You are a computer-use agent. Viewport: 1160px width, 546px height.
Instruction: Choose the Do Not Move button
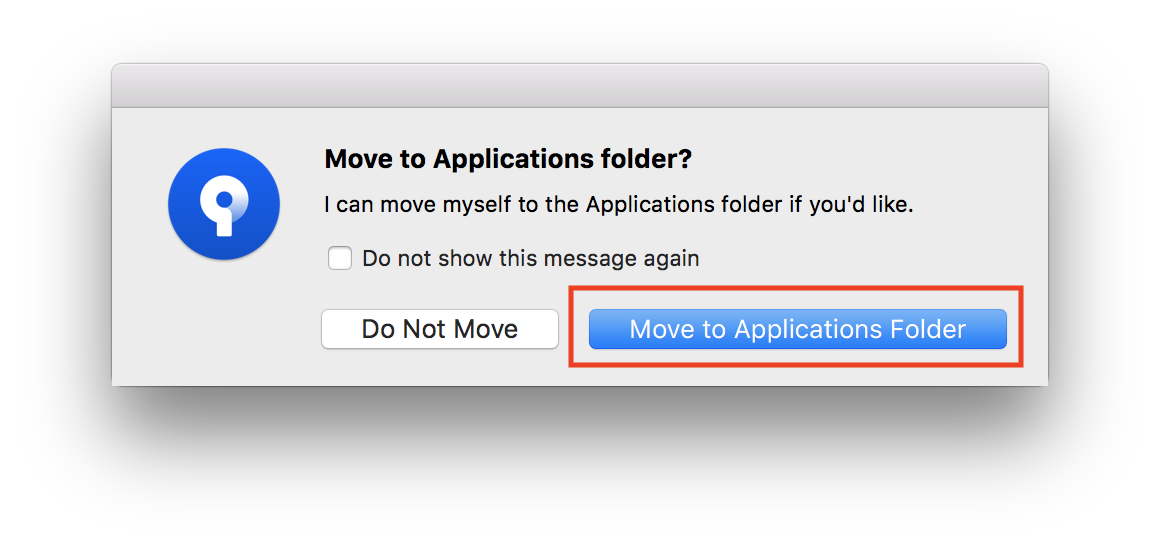coord(439,328)
